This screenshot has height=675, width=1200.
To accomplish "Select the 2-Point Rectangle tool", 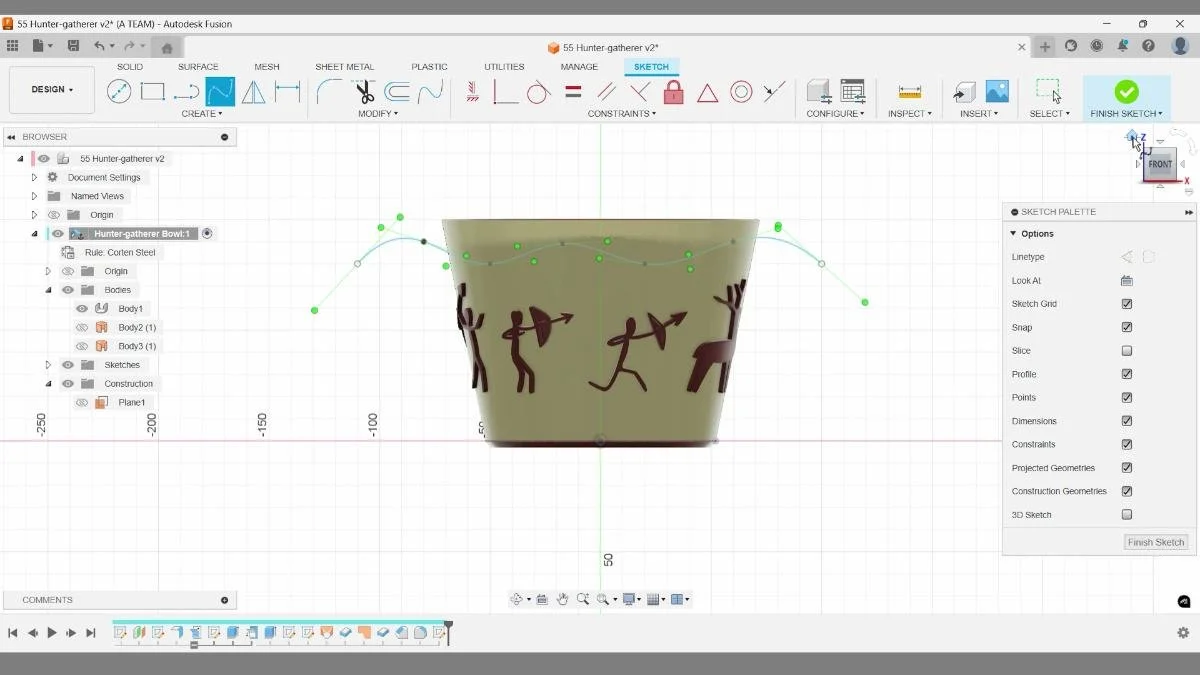I will [152, 91].
